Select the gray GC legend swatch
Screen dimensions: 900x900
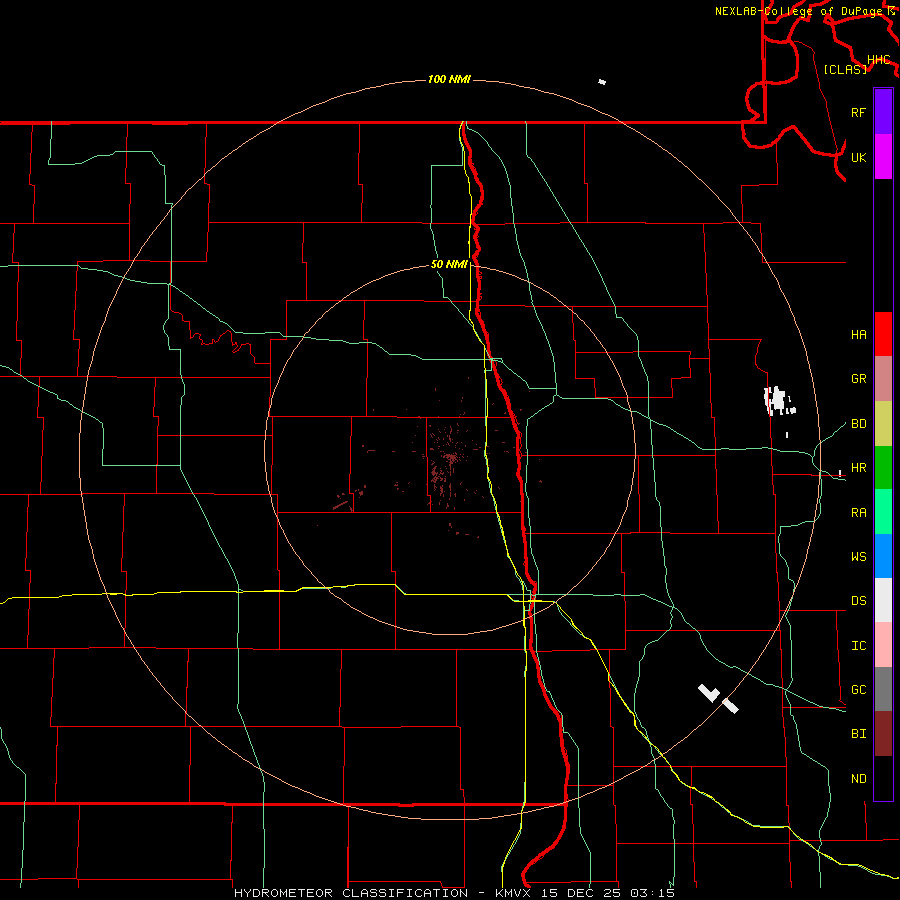point(883,689)
